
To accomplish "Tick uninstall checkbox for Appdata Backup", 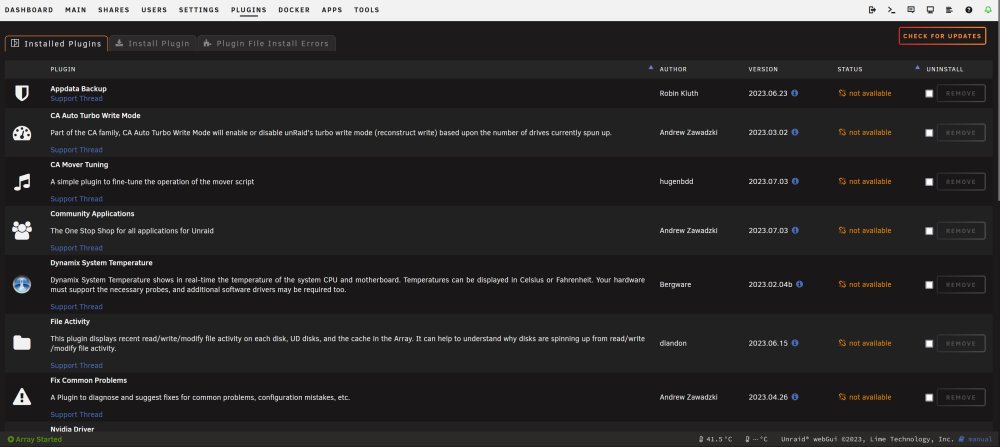I will click(929, 94).
